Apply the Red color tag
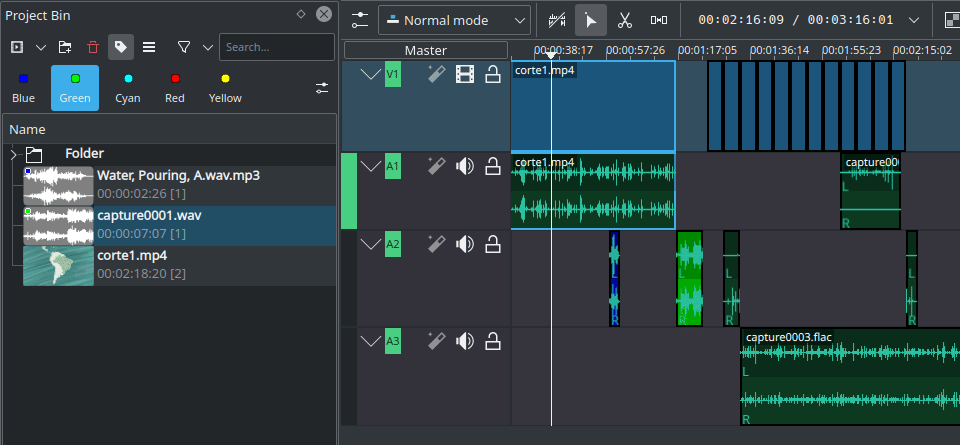This screenshot has width=960, height=445. click(x=175, y=88)
